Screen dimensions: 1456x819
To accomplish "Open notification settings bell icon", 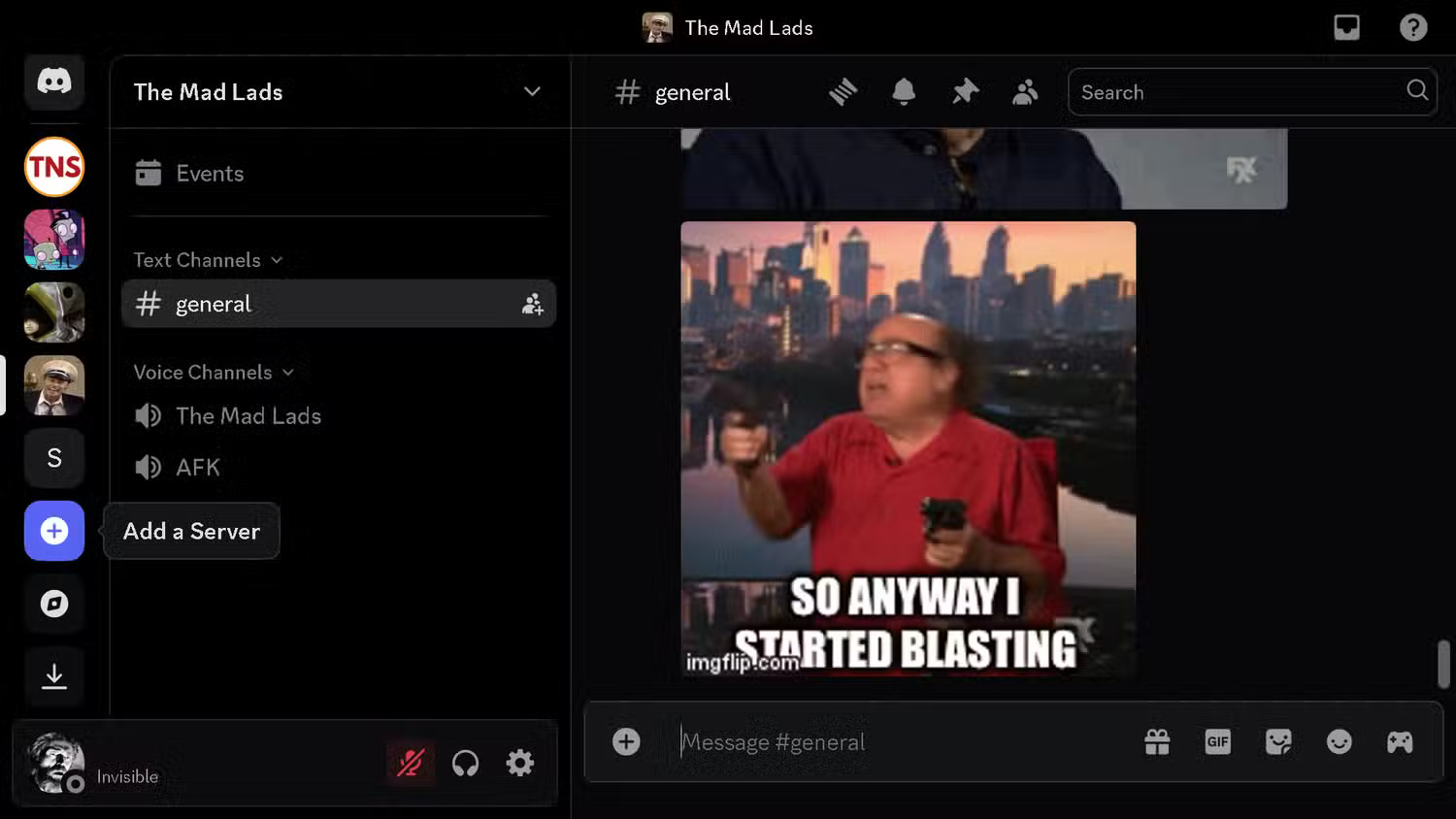I will pos(904,92).
